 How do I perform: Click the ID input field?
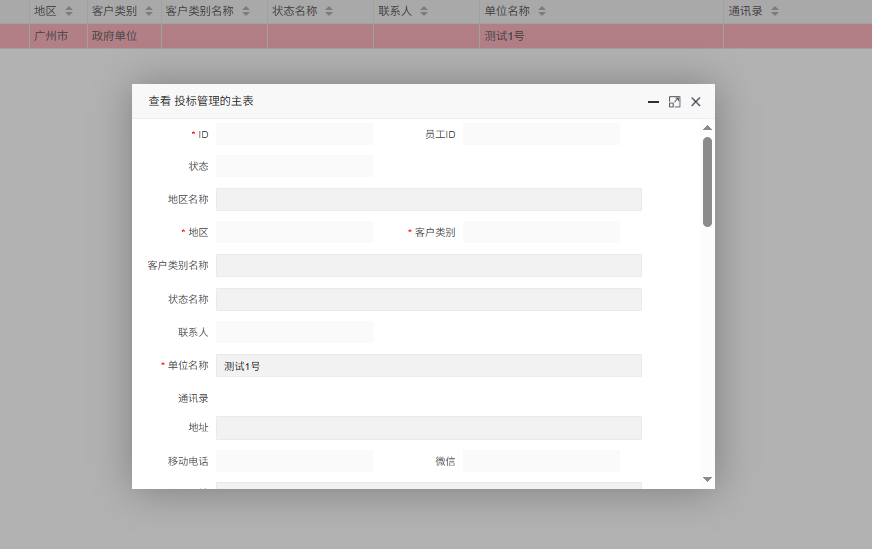click(x=294, y=134)
